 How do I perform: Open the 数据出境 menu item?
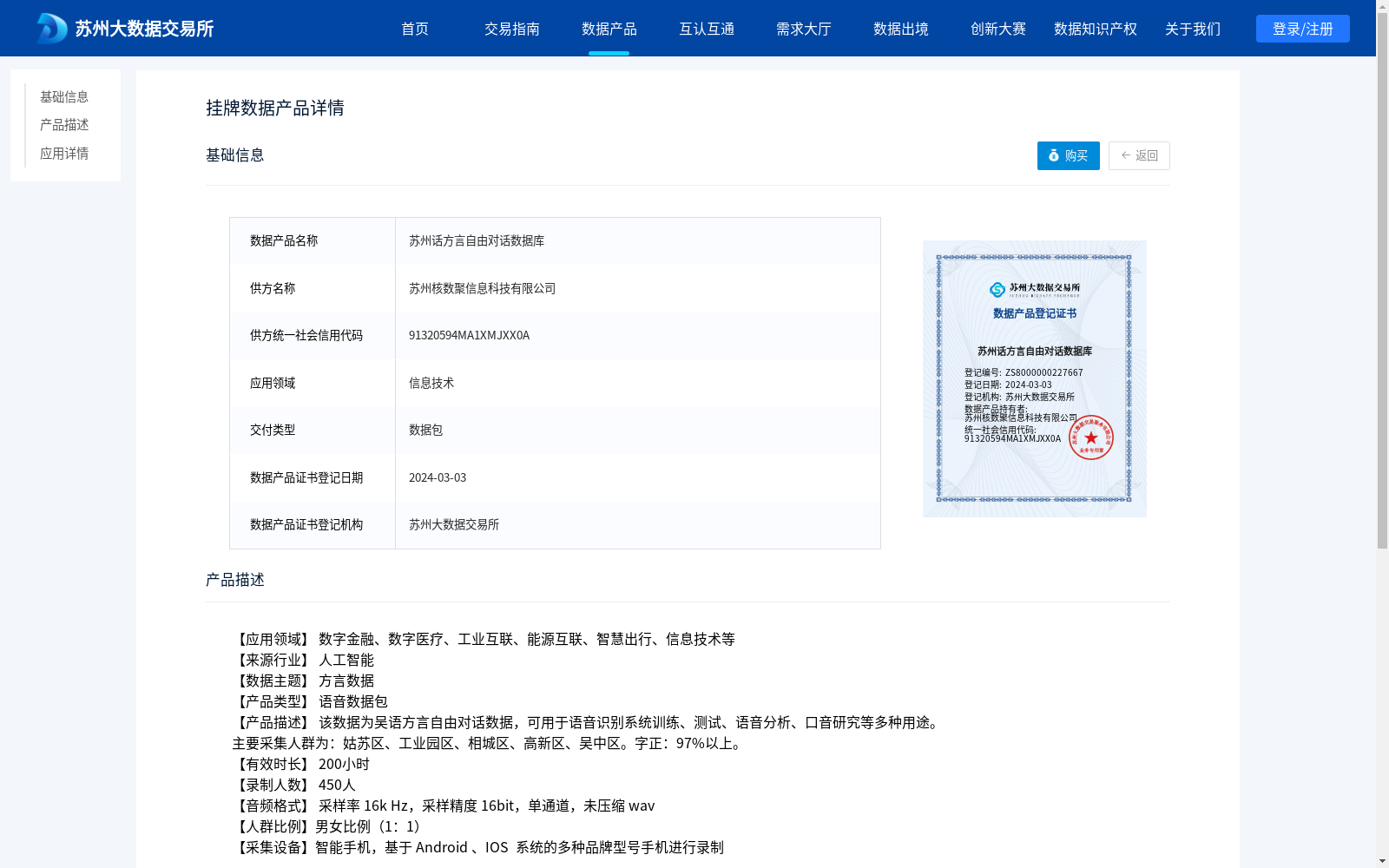(x=901, y=29)
